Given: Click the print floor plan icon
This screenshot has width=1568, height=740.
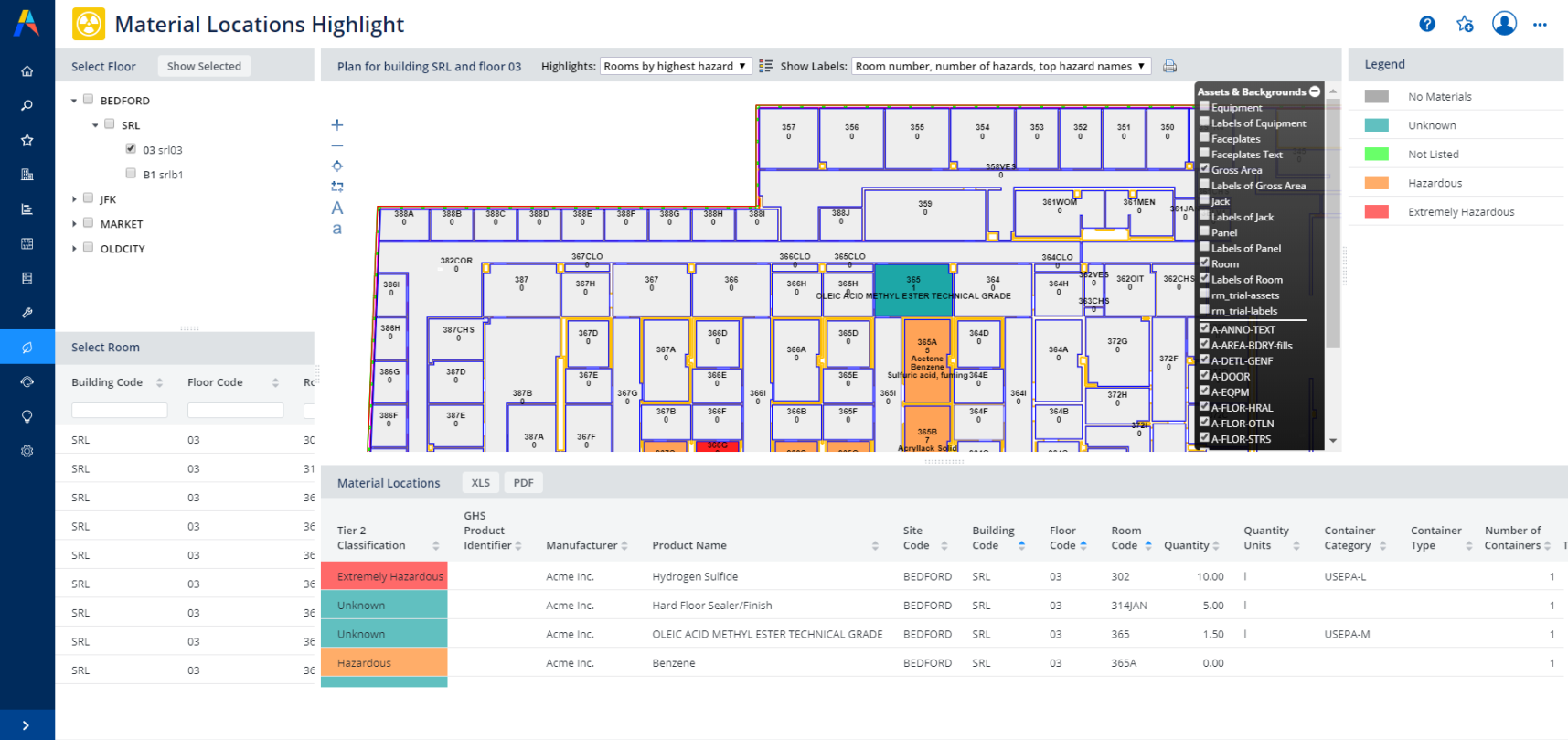Looking at the screenshot, I should [1169, 66].
